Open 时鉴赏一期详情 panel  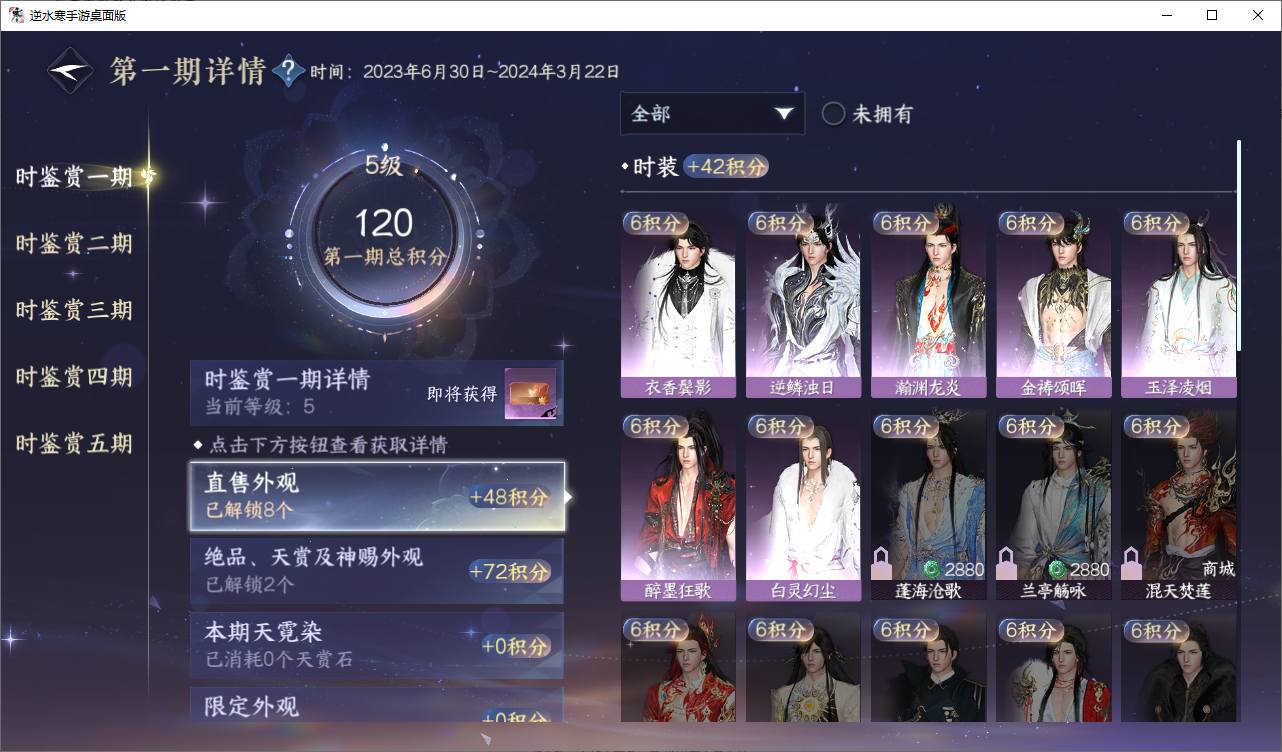tap(377, 393)
